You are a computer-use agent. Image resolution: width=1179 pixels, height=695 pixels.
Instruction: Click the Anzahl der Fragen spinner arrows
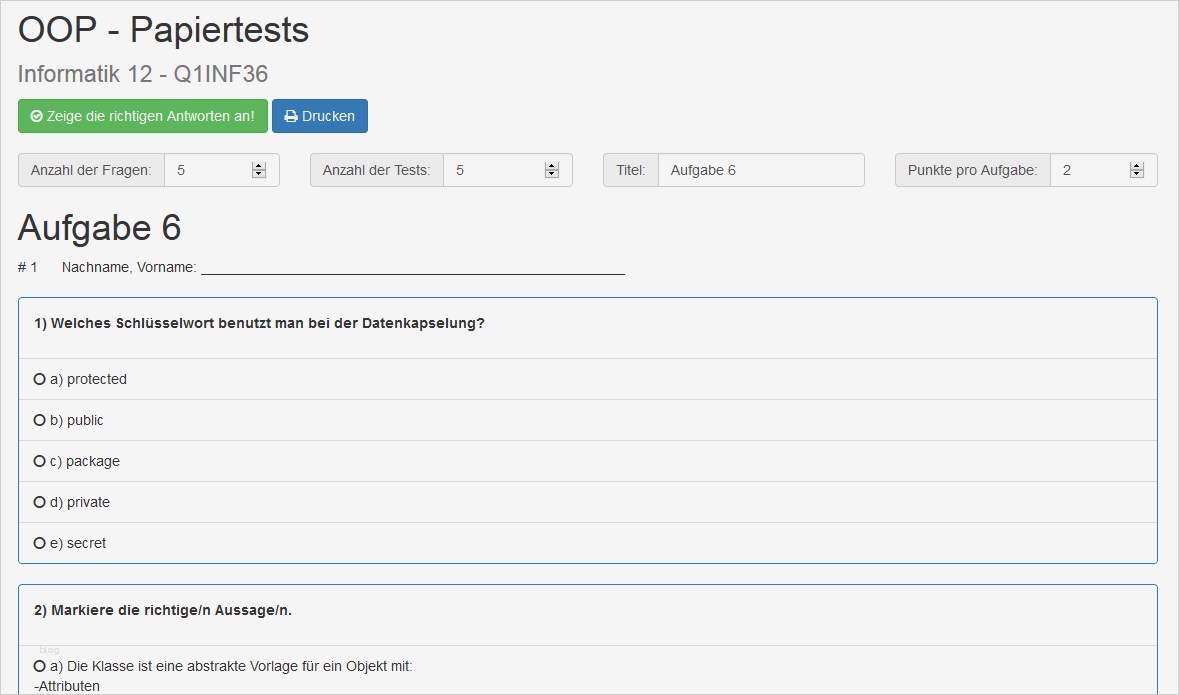click(x=259, y=170)
